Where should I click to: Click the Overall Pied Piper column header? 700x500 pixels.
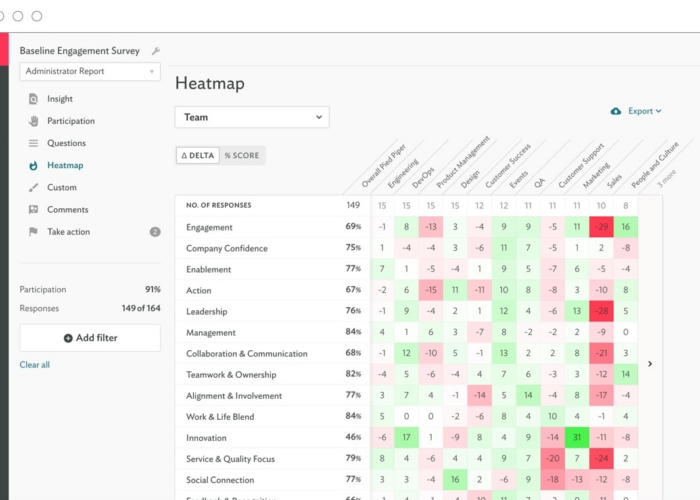pos(383,166)
